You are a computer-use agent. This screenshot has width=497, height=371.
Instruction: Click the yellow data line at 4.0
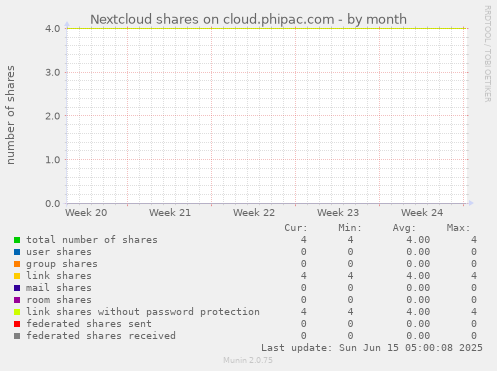pos(266,29)
